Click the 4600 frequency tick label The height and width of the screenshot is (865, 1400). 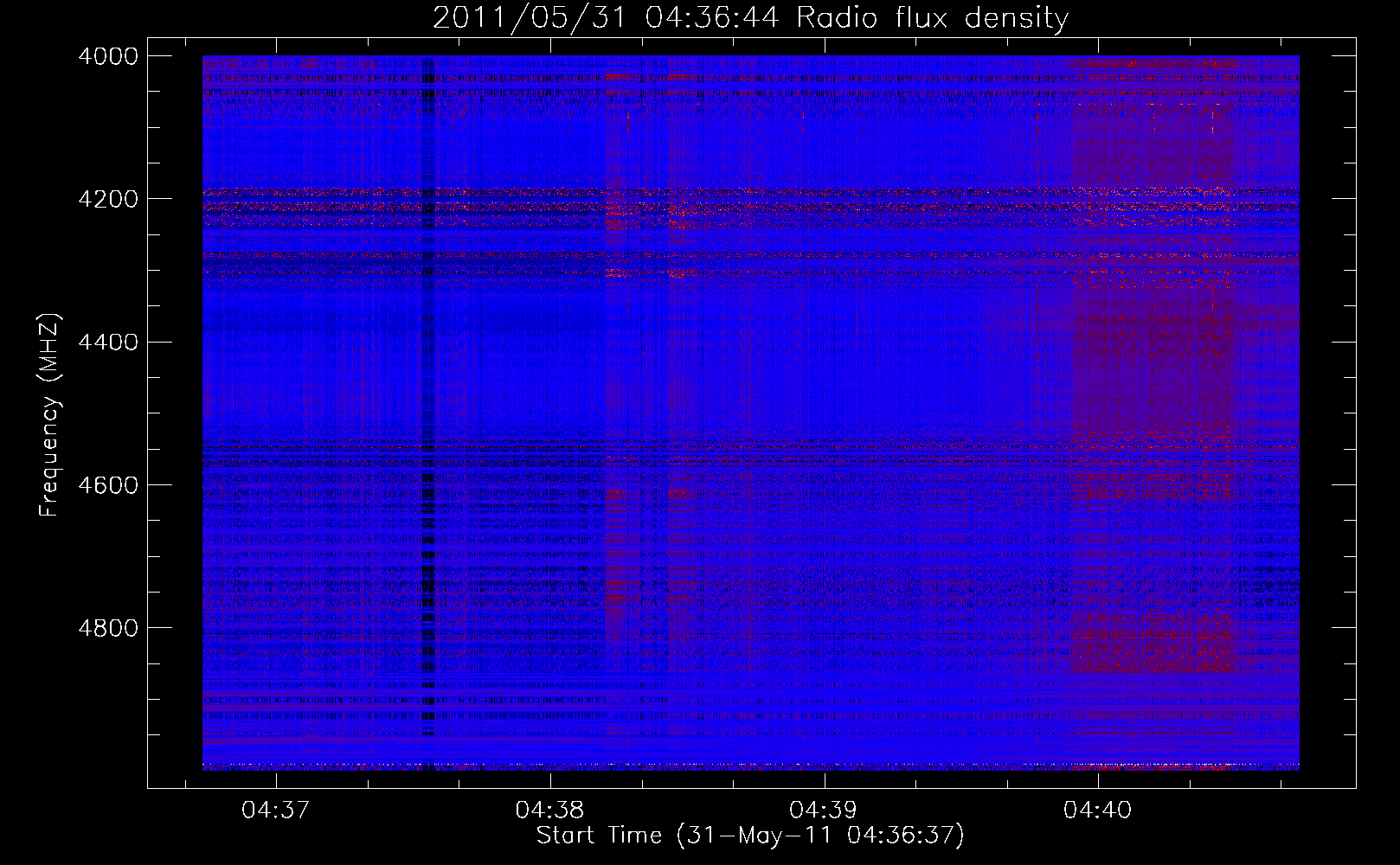pos(108,484)
